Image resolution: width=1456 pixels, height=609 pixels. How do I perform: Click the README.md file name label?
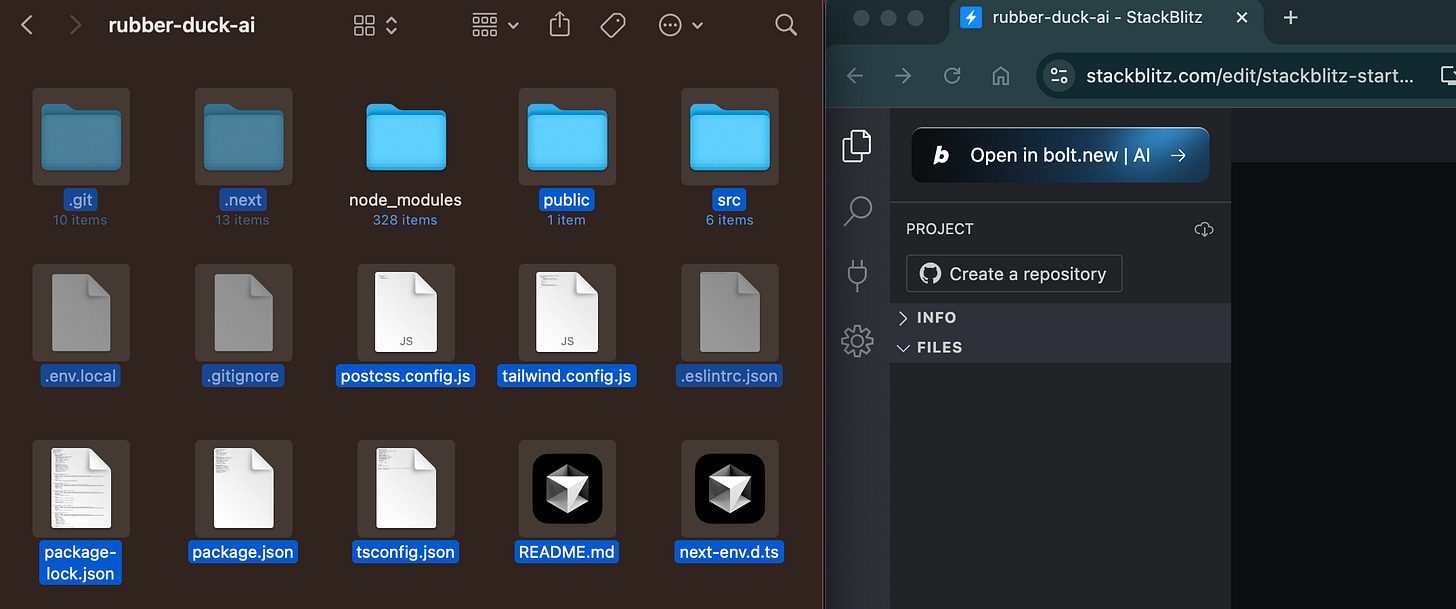click(567, 552)
